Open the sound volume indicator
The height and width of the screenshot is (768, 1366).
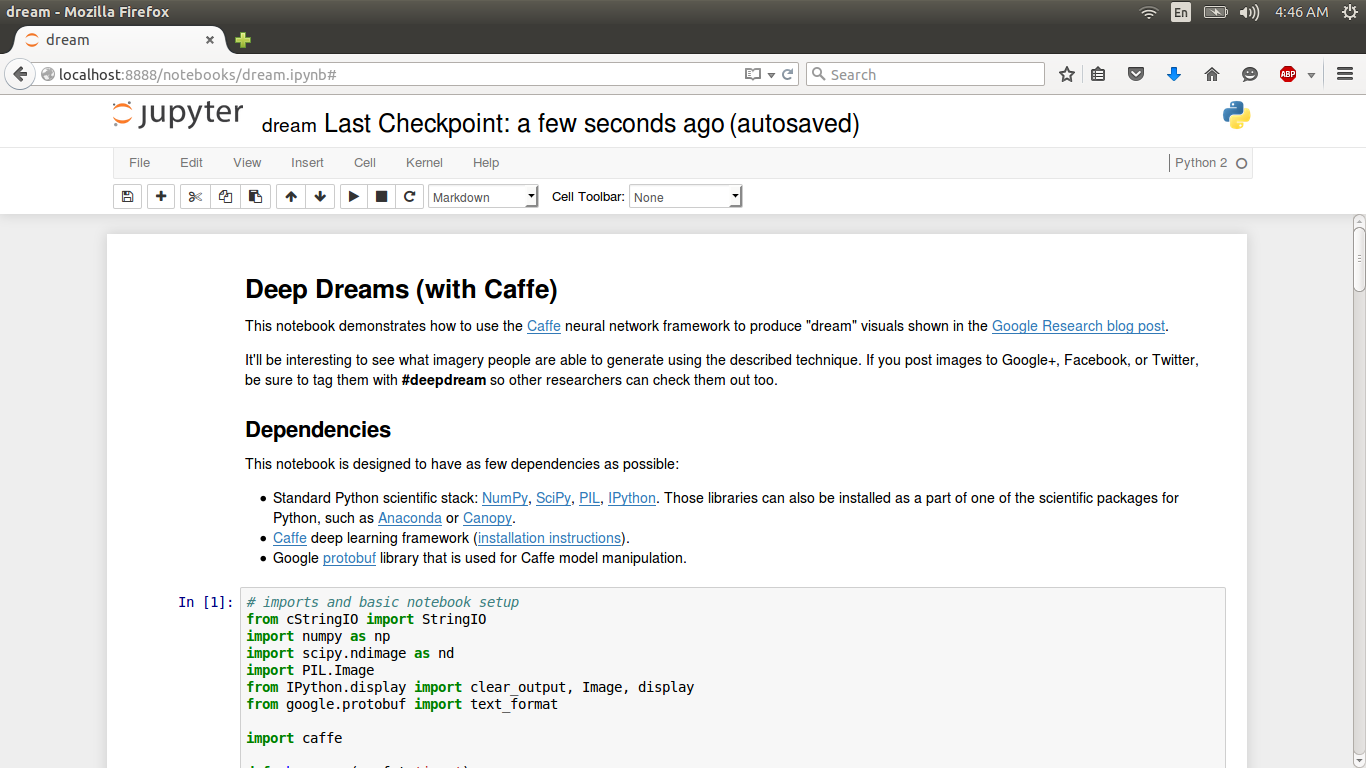(x=1249, y=12)
